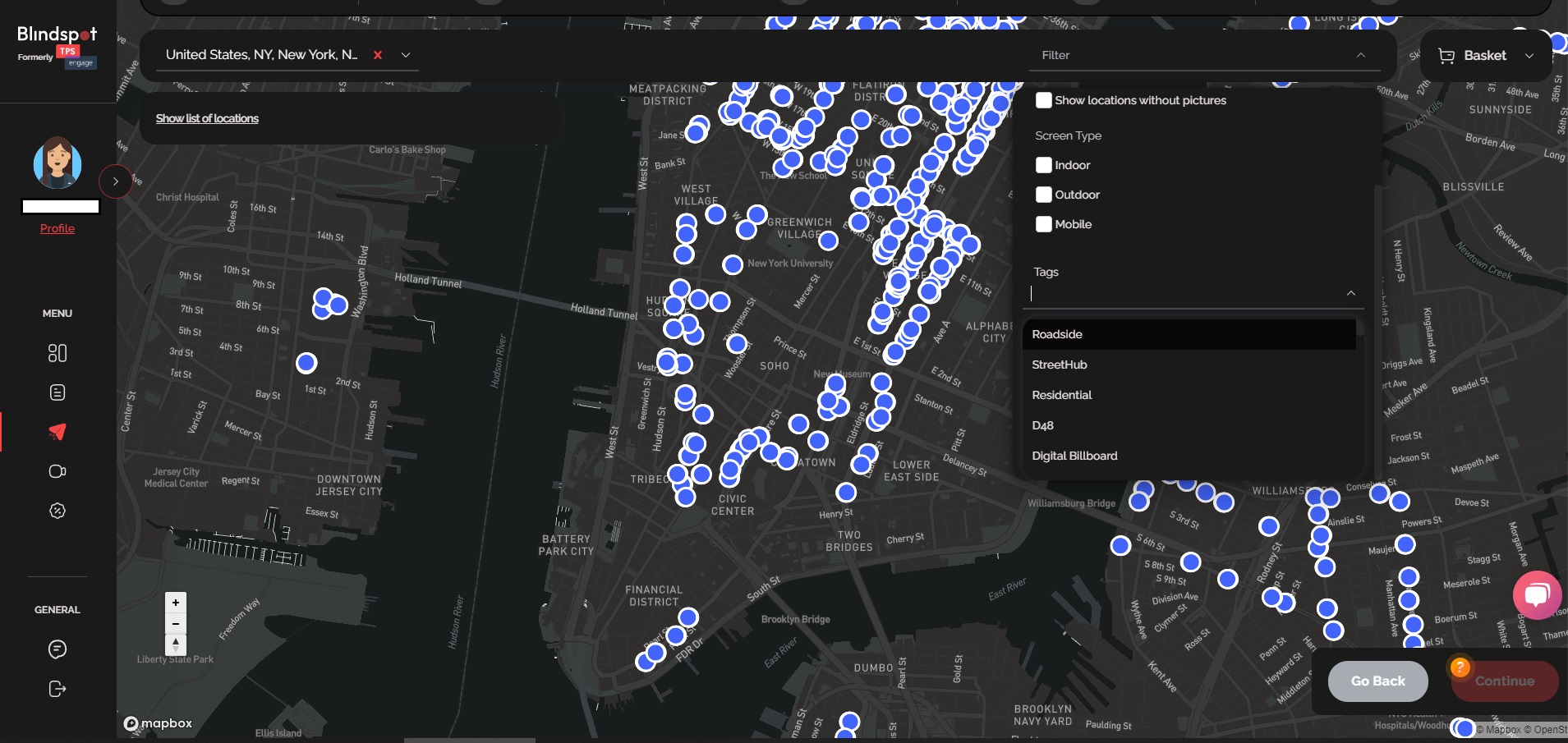This screenshot has width=1568, height=743.
Task: Click the list document icon in menu
Action: tap(57, 392)
